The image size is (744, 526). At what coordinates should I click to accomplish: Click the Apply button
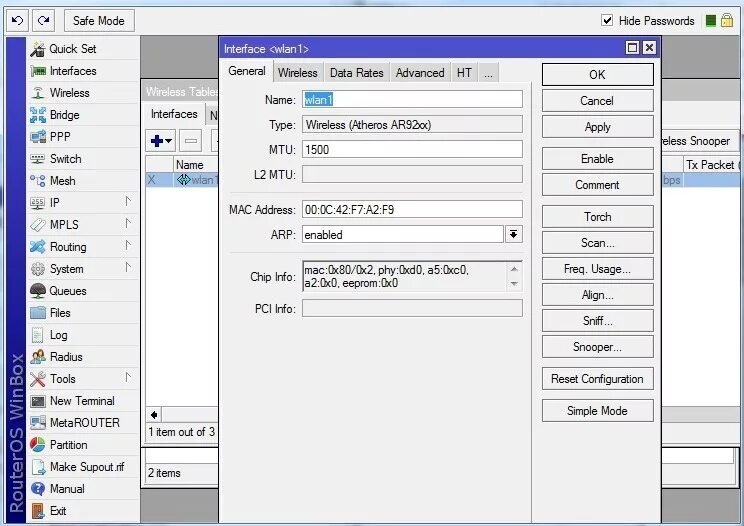pyautogui.click(x=597, y=127)
